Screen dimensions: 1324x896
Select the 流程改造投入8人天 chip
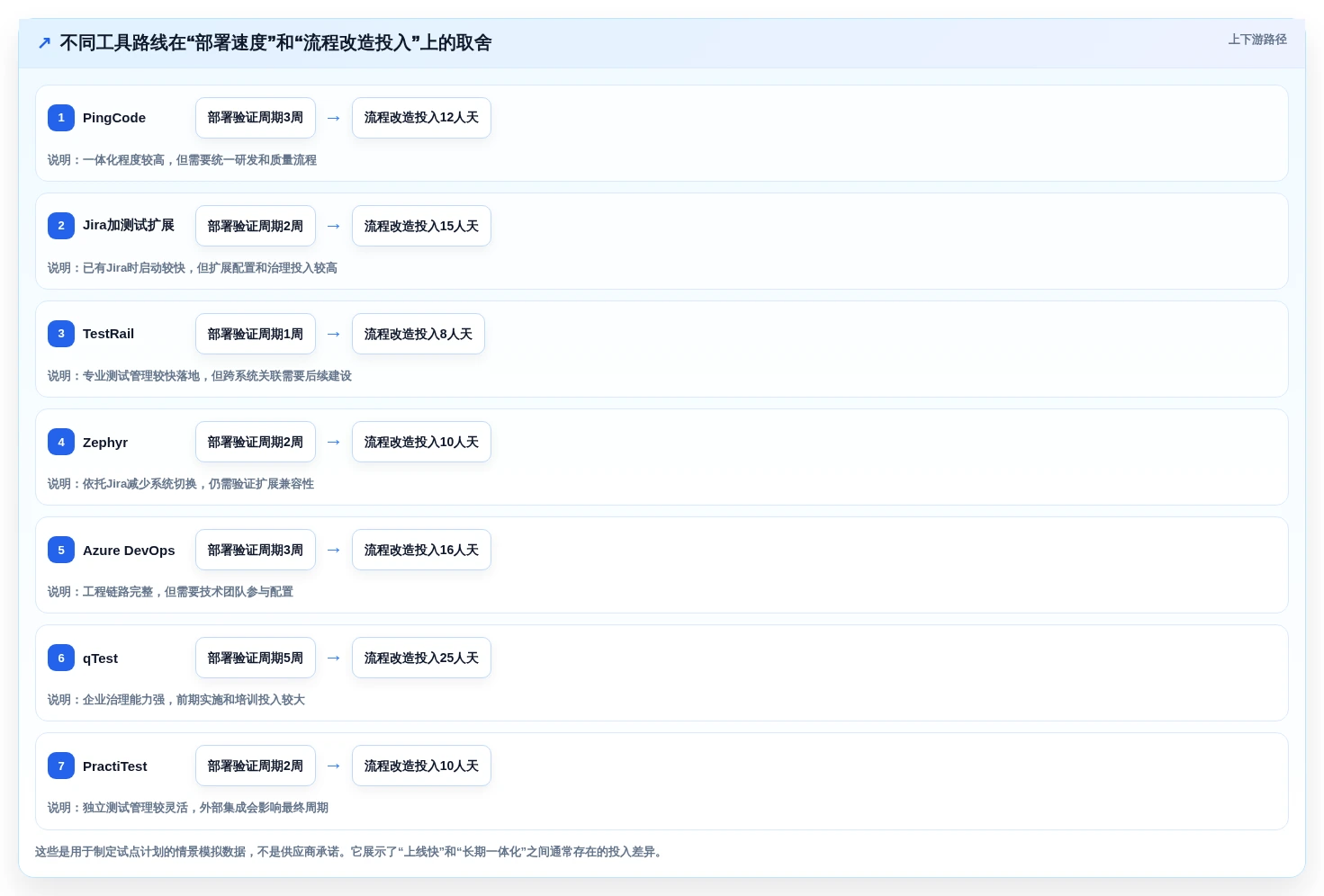(x=419, y=334)
